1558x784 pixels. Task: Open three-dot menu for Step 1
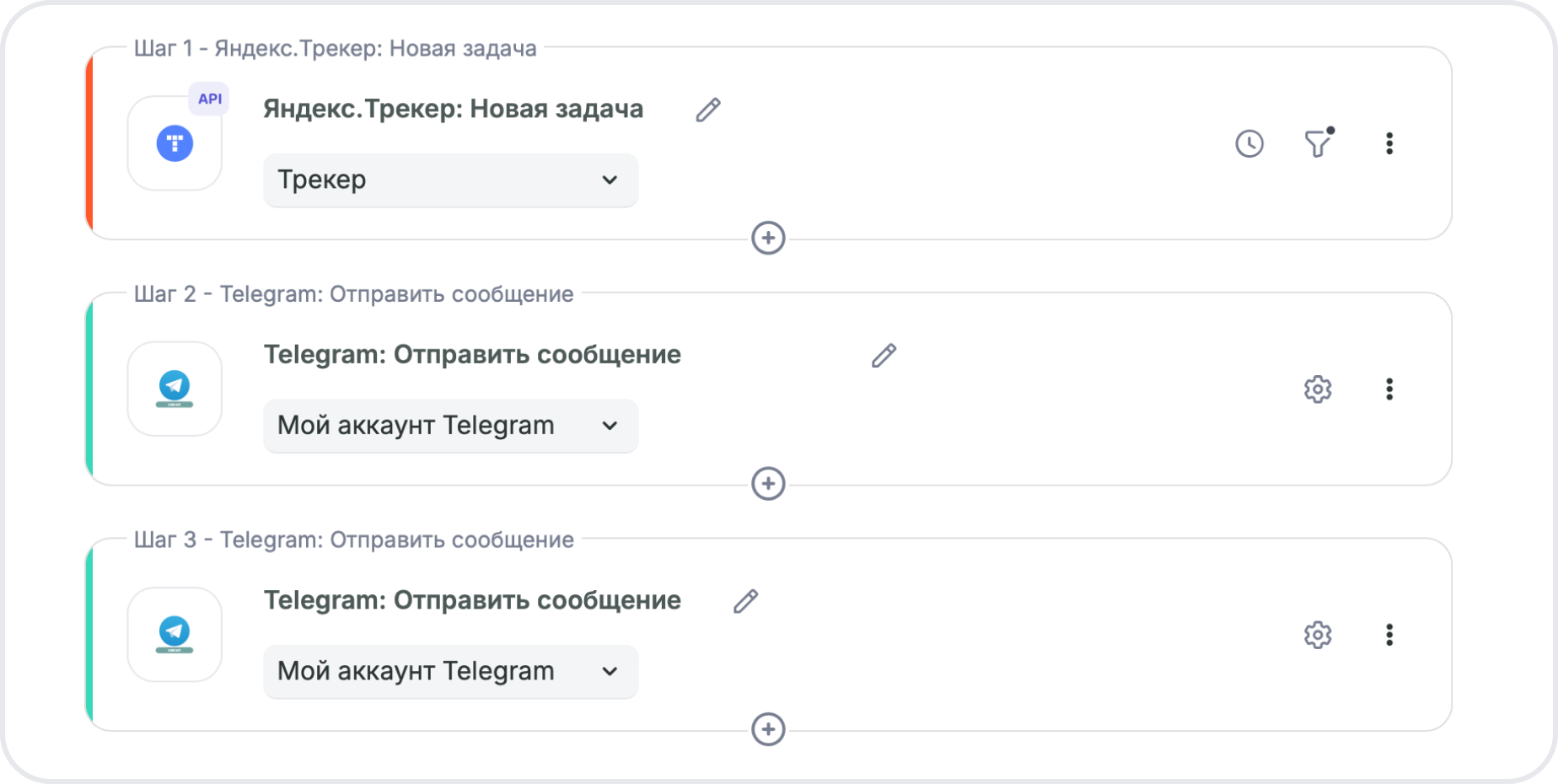1389,143
